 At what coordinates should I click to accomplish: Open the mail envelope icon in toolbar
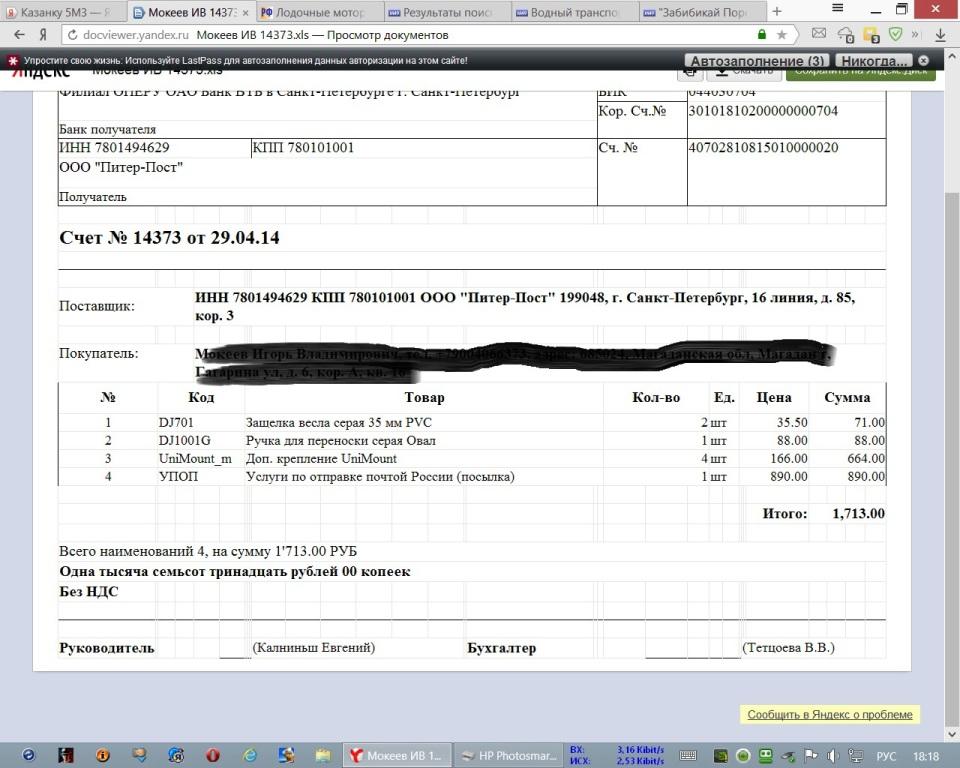pos(819,35)
